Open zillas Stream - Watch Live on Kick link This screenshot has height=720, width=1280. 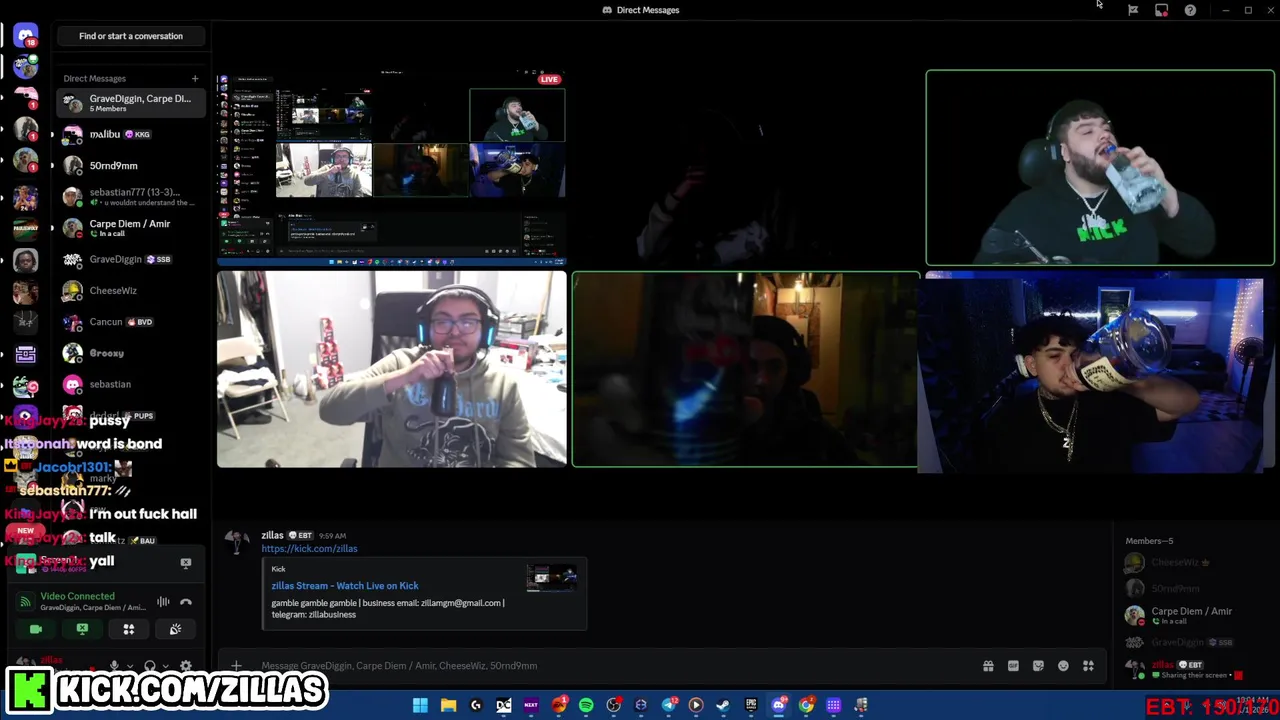[x=345, y=586]
